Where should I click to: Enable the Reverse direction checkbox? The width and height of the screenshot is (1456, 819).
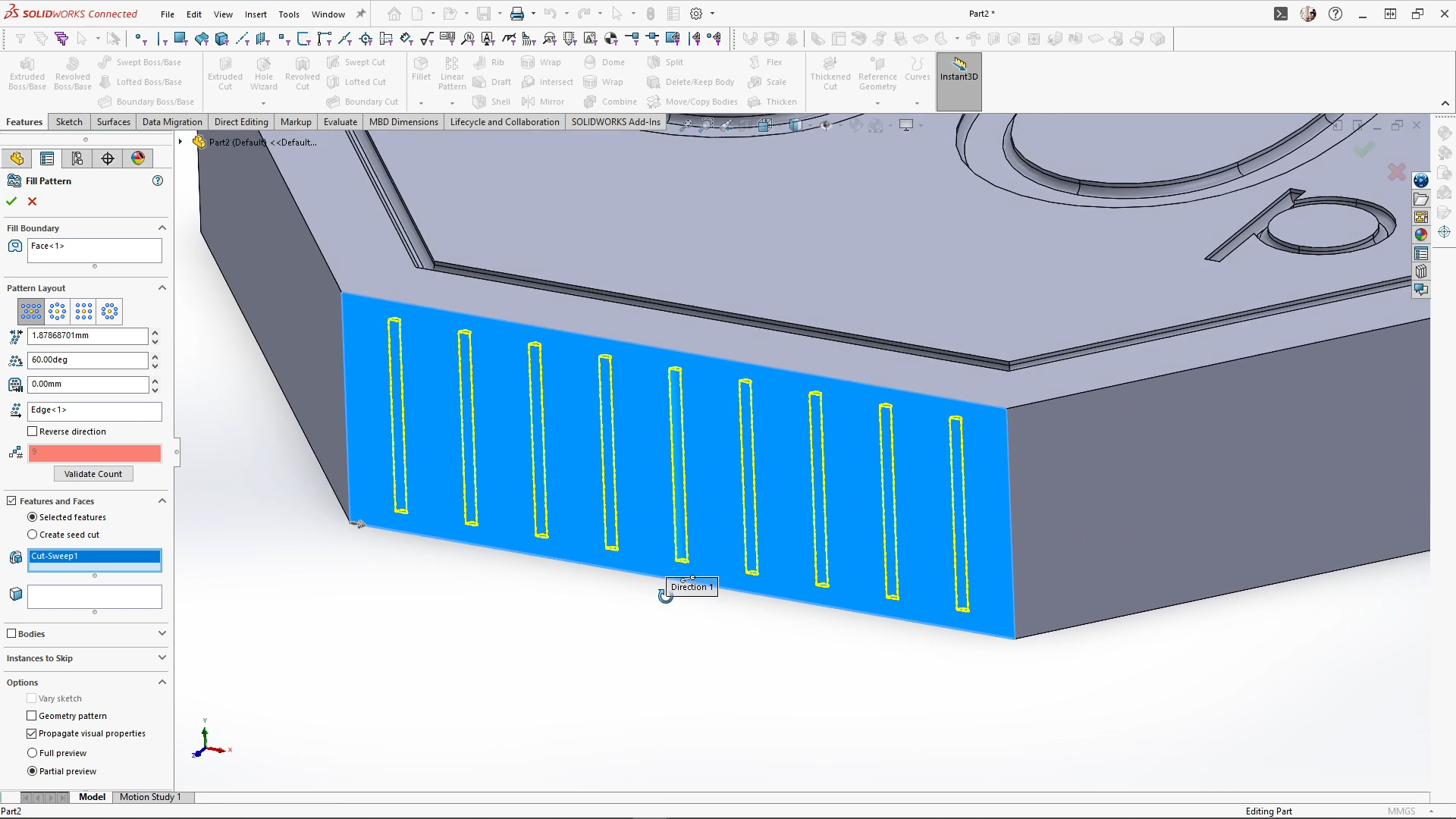click(33, 431)
